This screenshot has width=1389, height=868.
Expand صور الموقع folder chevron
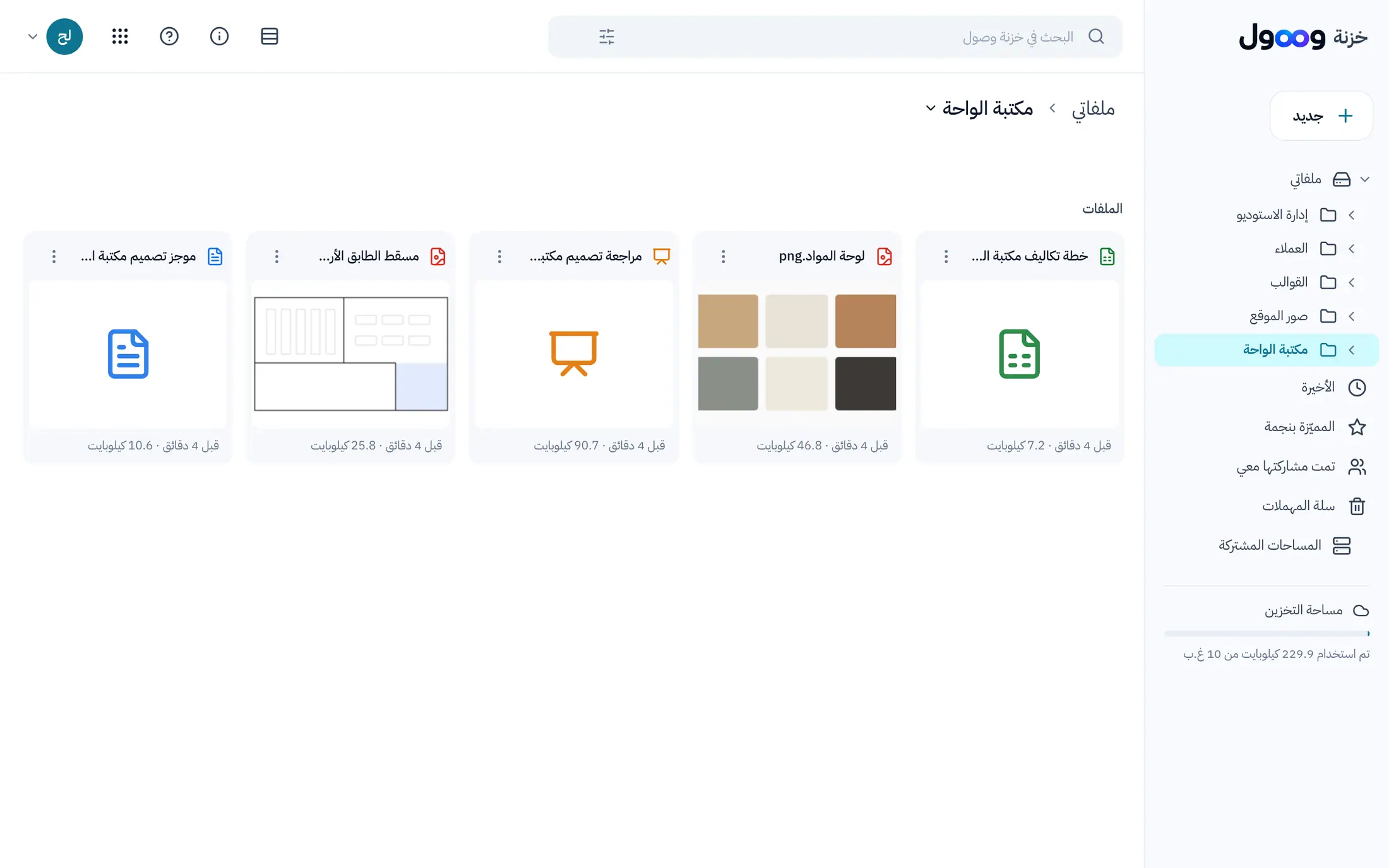coord(1352,316)
